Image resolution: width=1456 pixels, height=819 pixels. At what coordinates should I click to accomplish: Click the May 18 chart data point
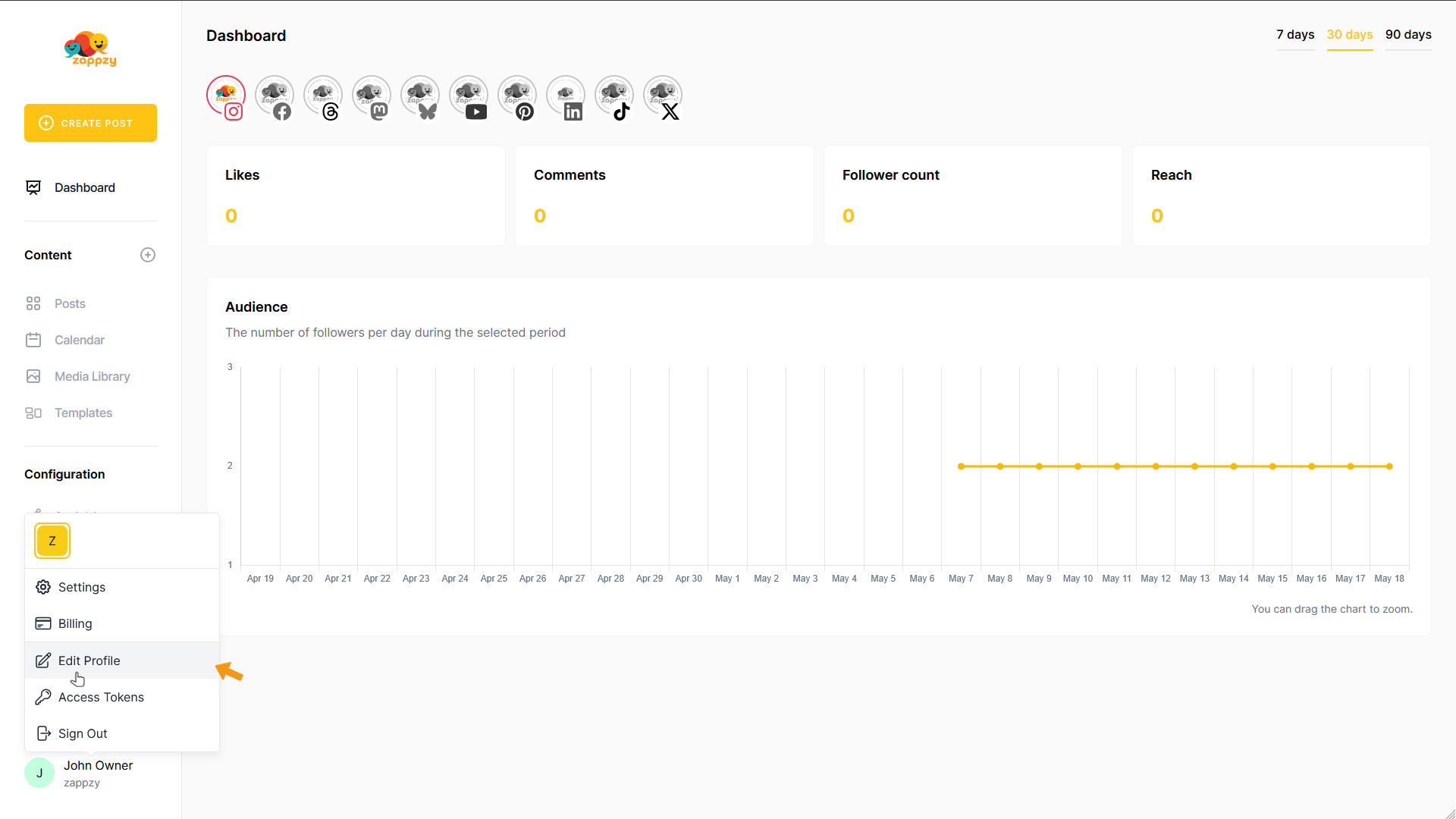click(1389, 466)
